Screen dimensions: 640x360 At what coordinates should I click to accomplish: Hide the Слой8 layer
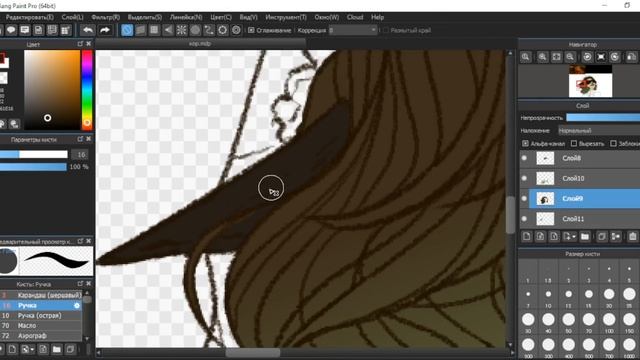point(524,158)
